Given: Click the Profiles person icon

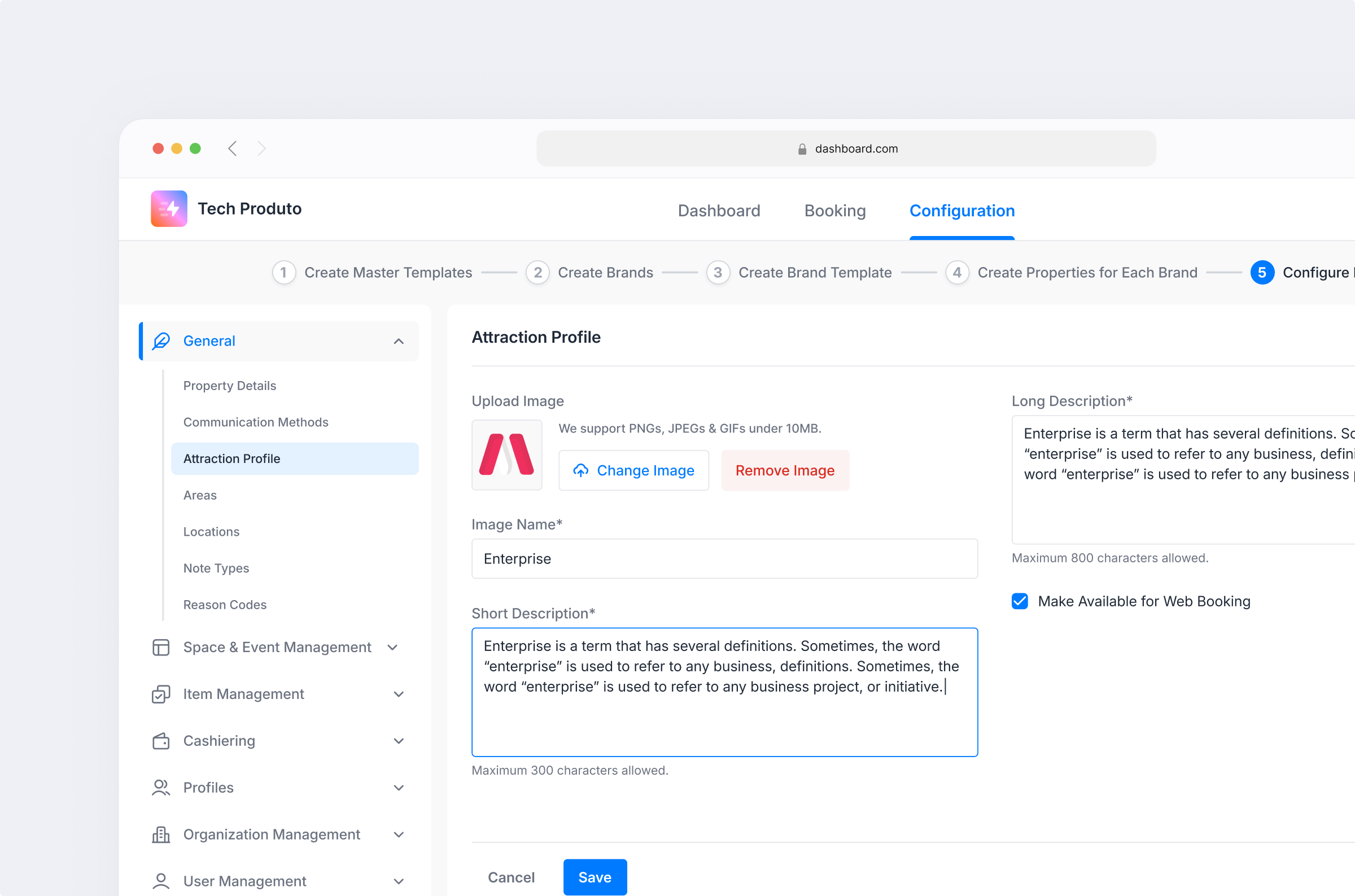Looking at the screenshot, I should (x=161, y=788).
